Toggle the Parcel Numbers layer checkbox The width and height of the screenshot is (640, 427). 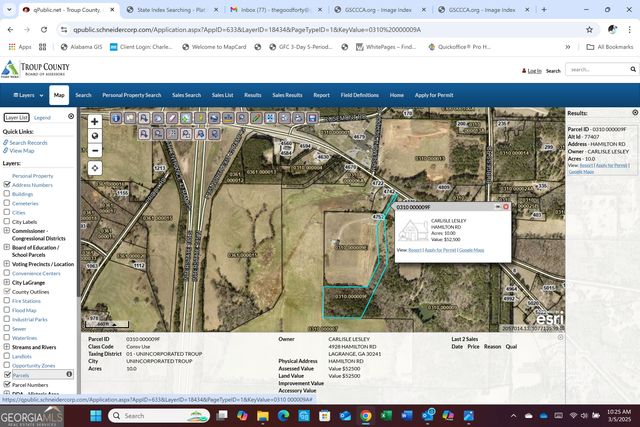coord(7,384)
